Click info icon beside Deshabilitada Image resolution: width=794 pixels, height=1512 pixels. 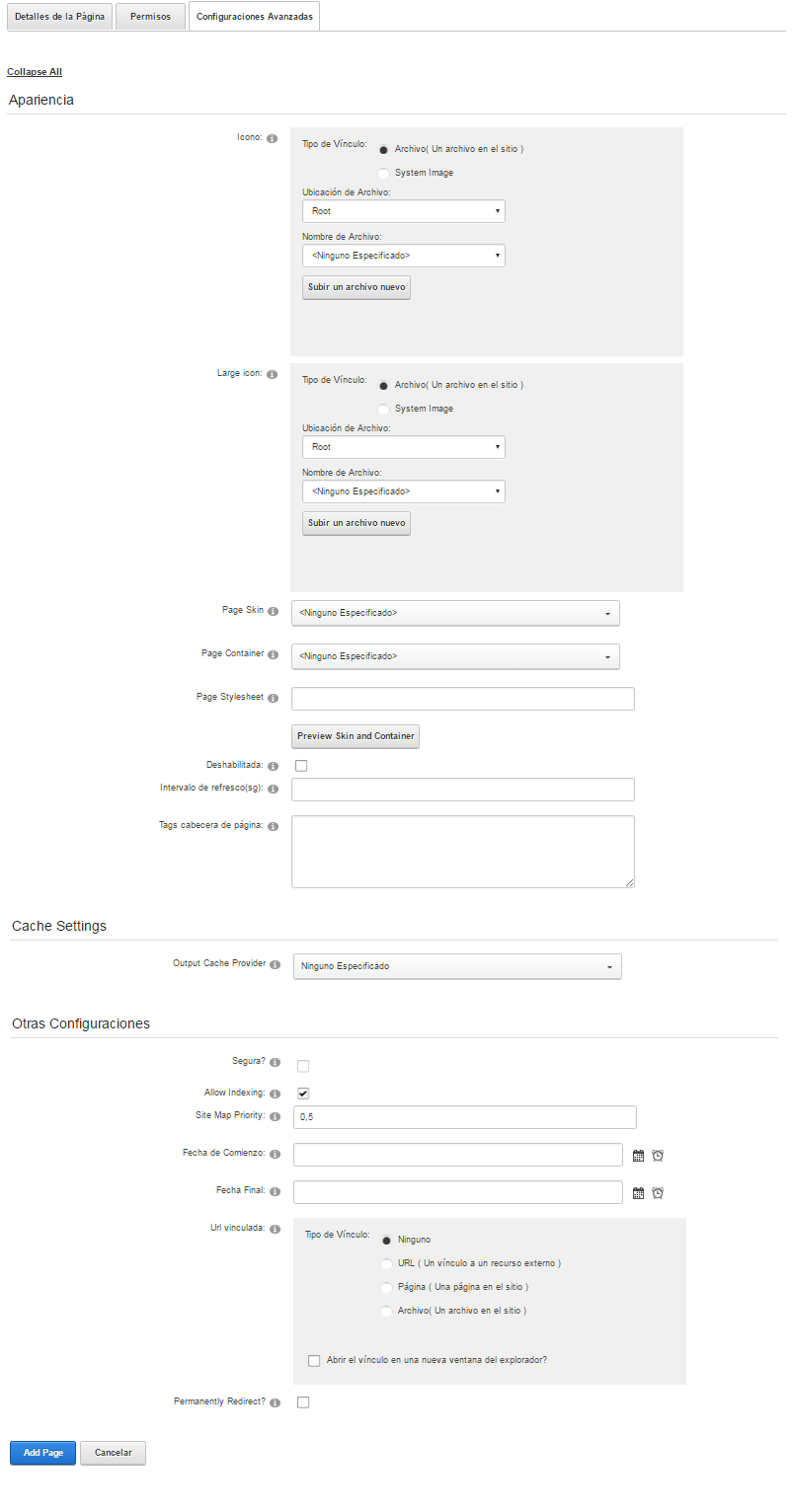tap(273, 766)
